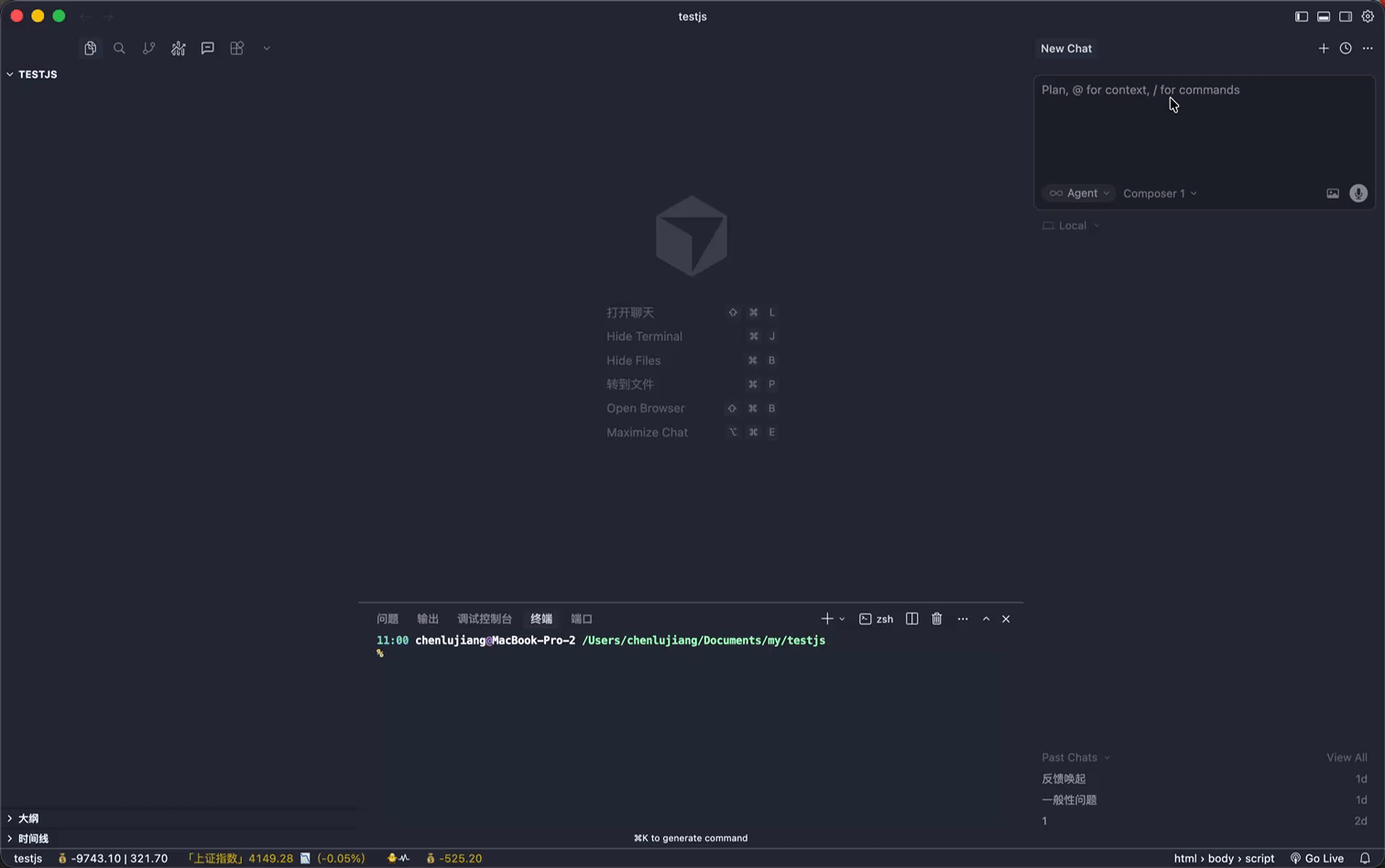Screen dimensions: 1385x868
Task: Select the Source Control icon
Action: click(x=148, y=48)
